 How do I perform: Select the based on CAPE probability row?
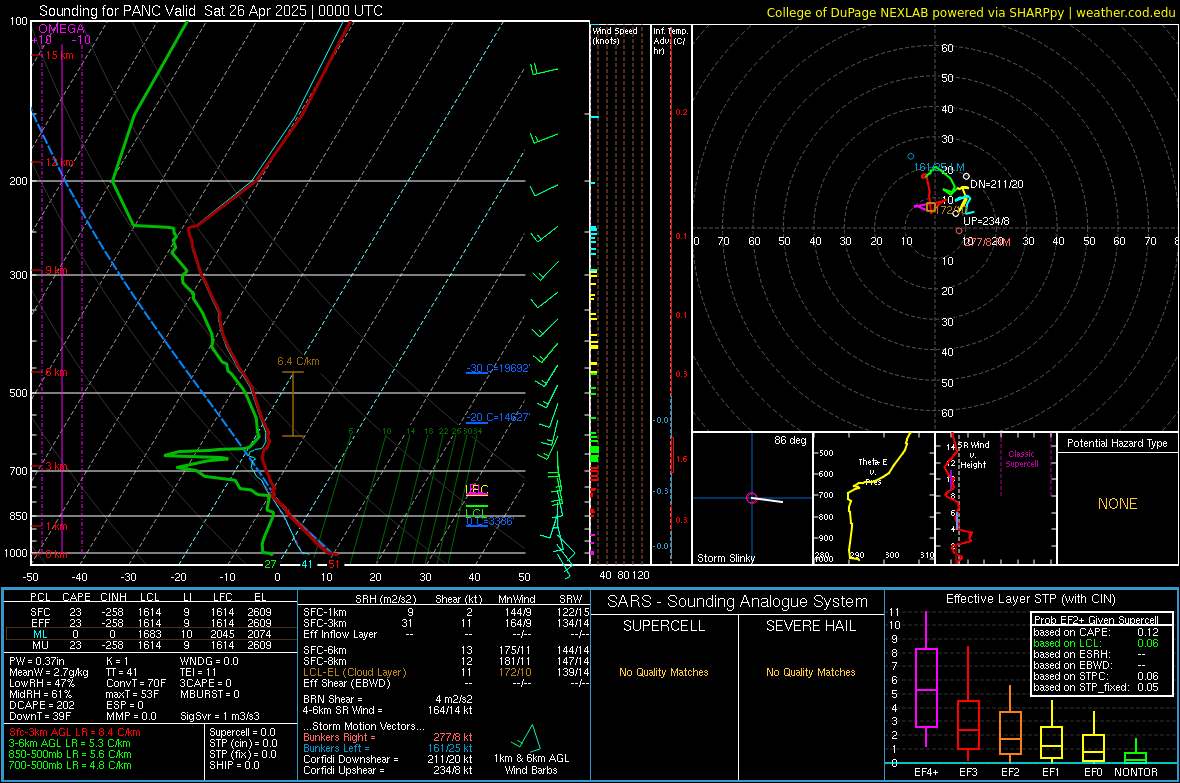pos(1096,632)
